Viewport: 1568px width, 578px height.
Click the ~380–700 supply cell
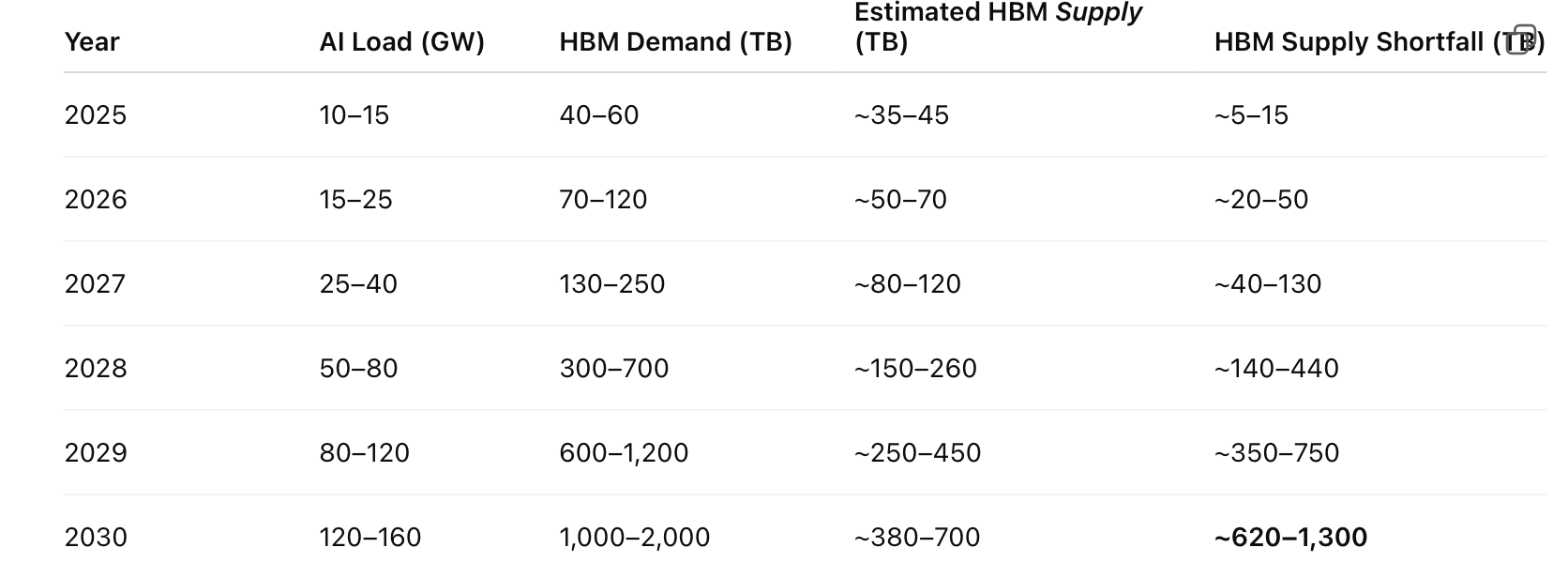[917, 538]
